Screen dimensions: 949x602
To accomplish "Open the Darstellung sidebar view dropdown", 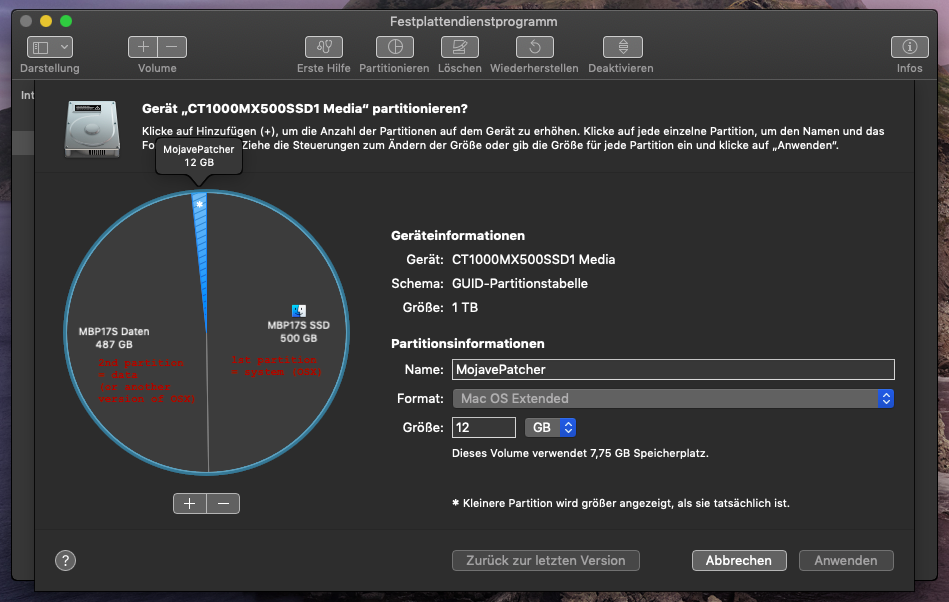I will (x=50, y=47).
